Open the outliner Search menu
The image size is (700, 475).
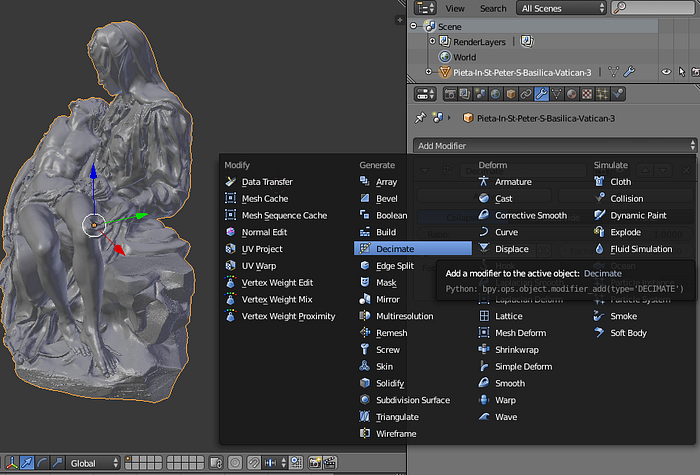click(493, 8)
